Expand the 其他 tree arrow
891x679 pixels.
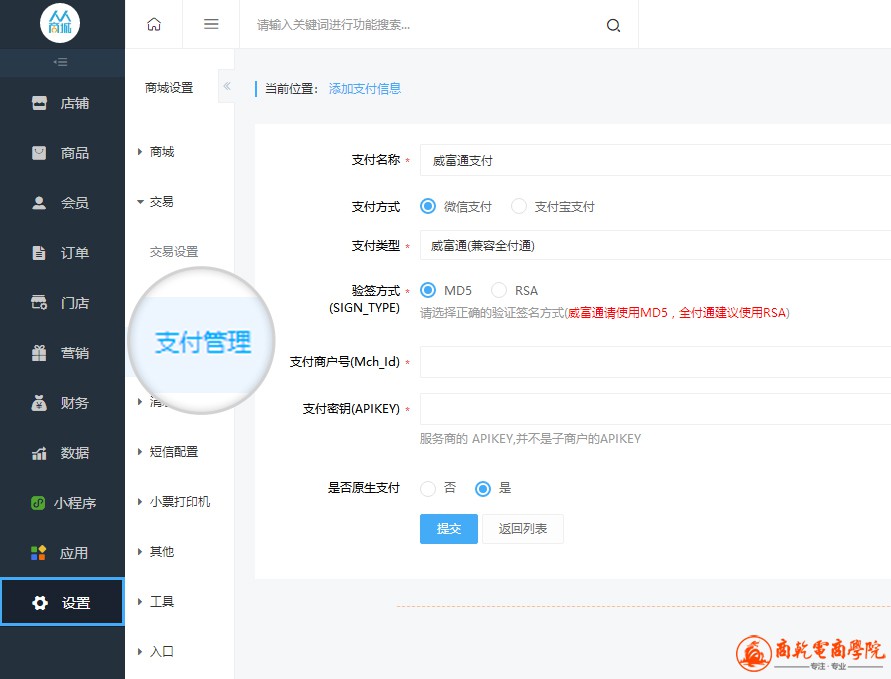point(140,552)
